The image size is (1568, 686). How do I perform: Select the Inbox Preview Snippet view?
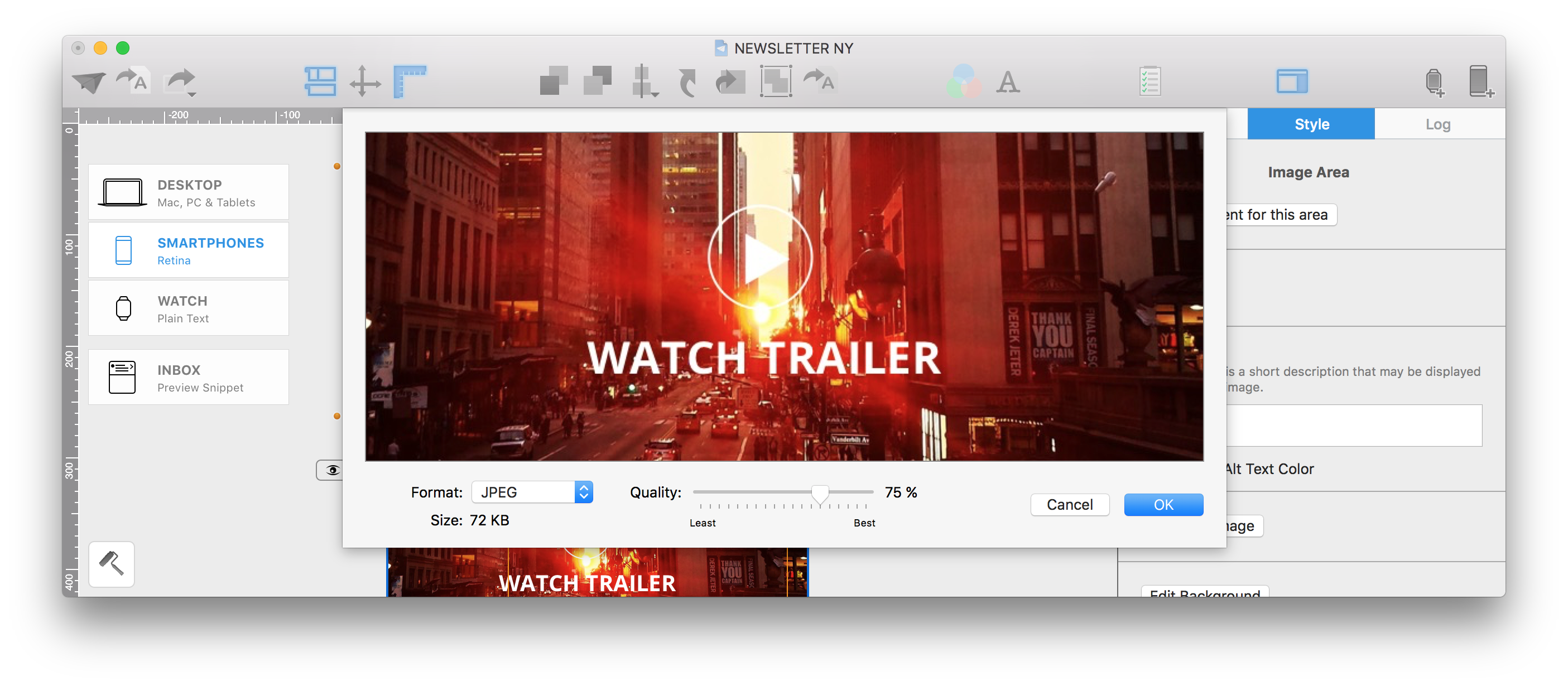tap(189, 378)
